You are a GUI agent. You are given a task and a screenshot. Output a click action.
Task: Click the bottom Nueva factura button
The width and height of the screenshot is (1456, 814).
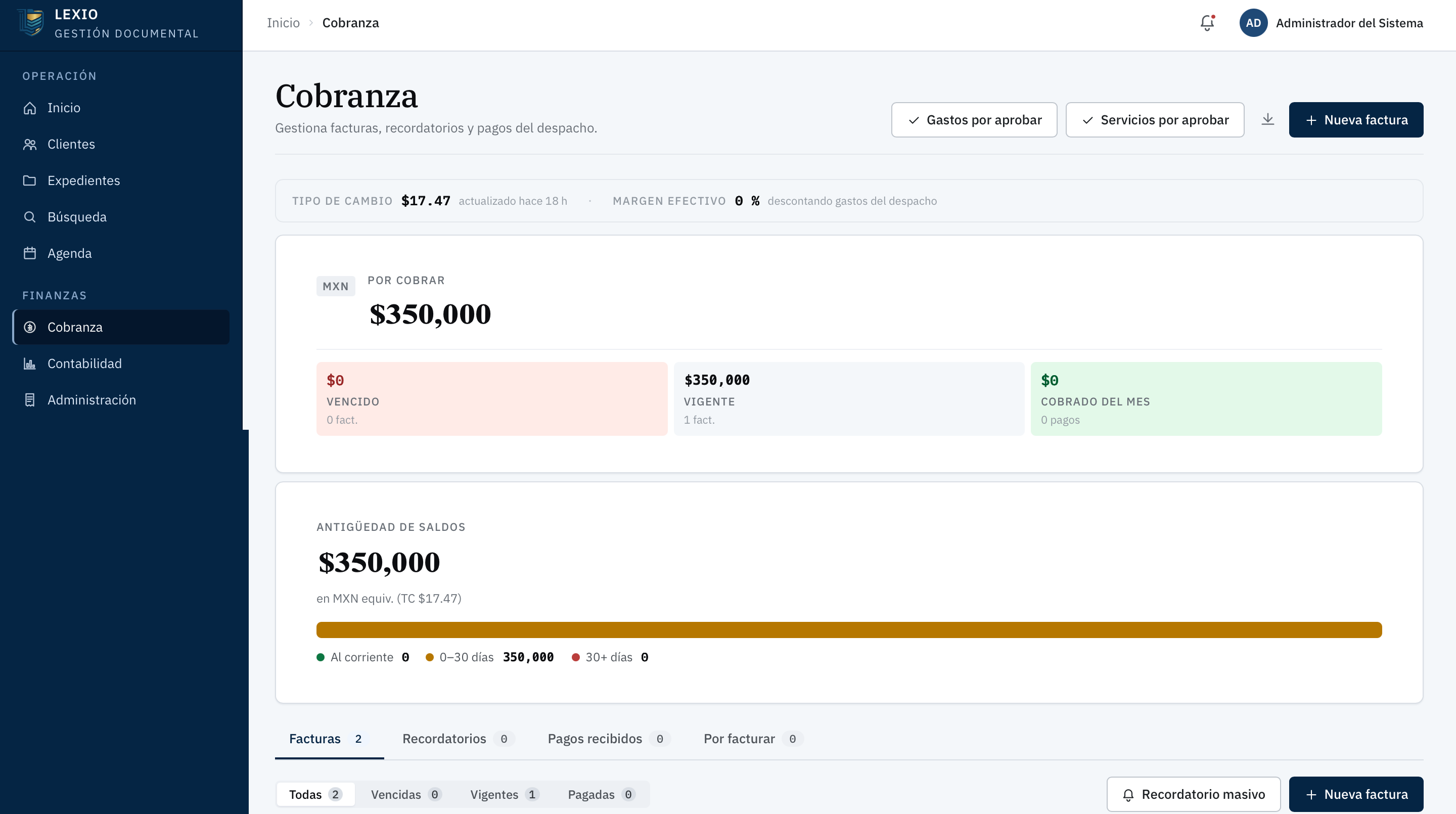coord(1356,794)
